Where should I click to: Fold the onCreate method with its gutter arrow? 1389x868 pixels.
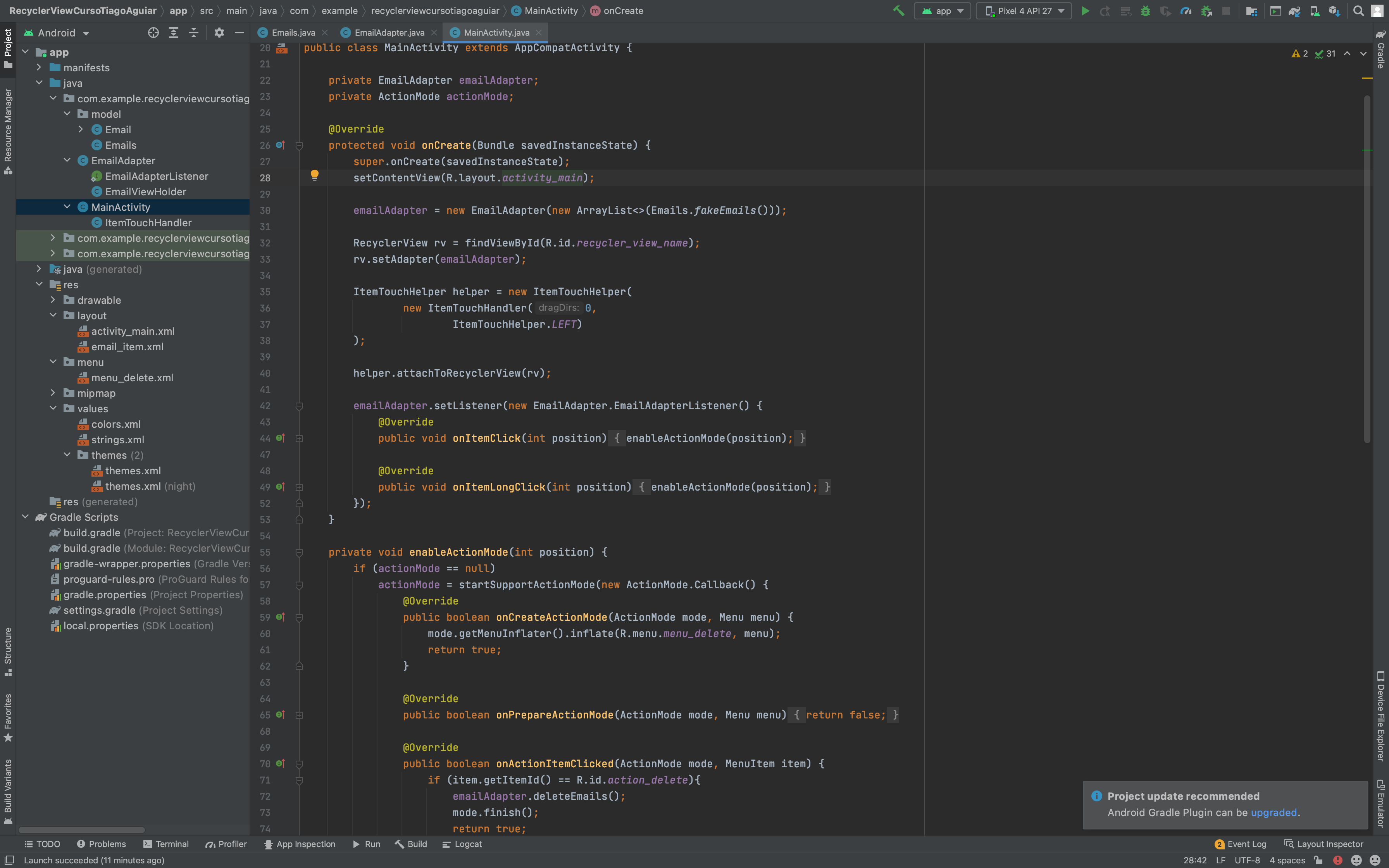coord(299,145)
